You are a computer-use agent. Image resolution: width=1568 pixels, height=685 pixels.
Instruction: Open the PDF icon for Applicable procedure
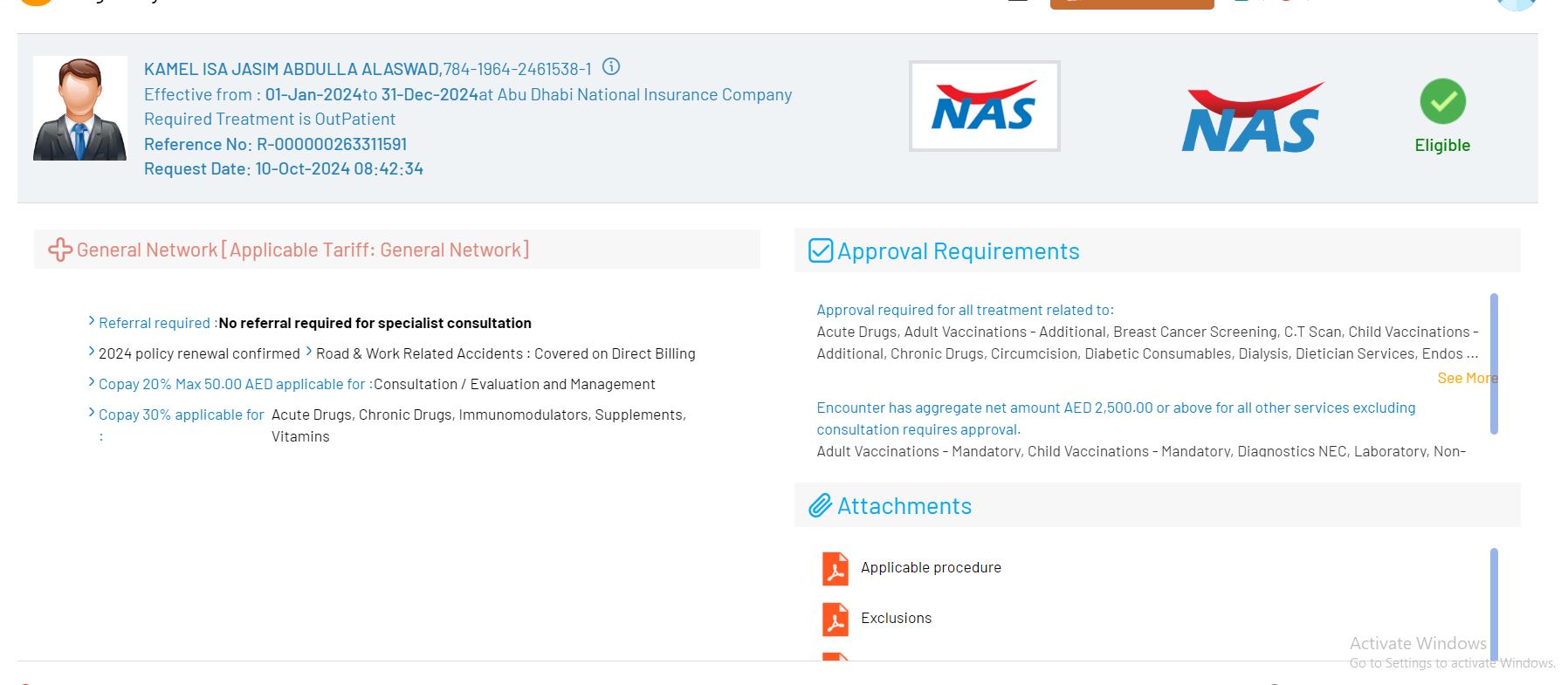click(x=836, y=568)
